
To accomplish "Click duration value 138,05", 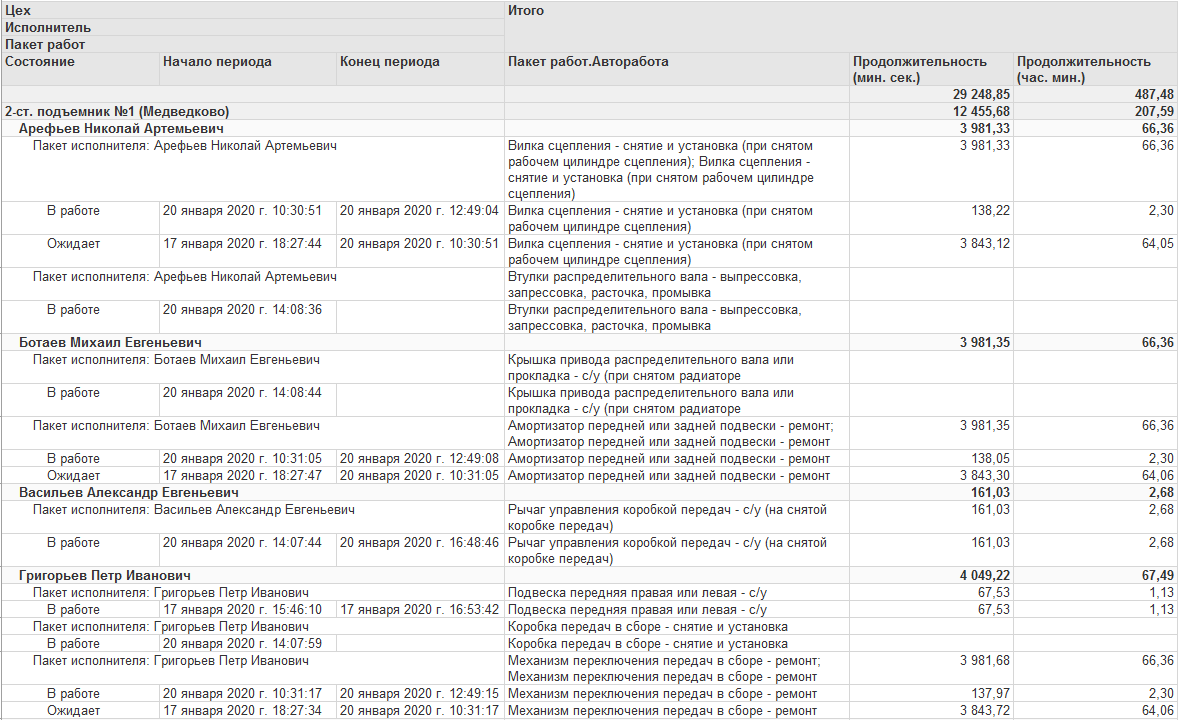I will tap(990, 458).
